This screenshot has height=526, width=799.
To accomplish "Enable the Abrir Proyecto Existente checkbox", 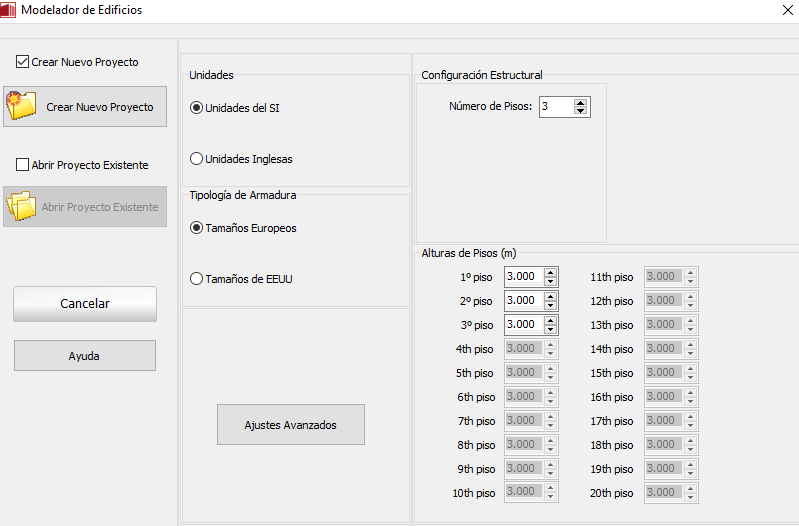I will (23, 165).
